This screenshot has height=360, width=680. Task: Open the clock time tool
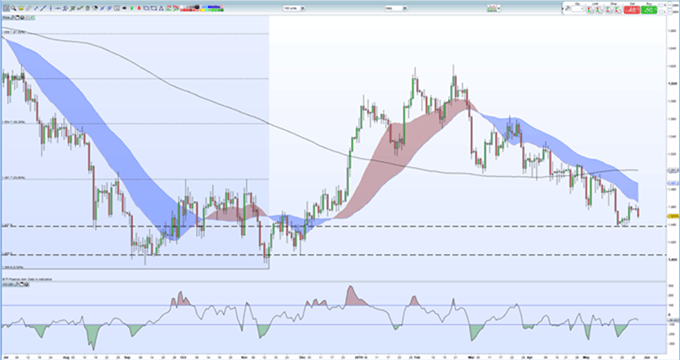point(117,8)
